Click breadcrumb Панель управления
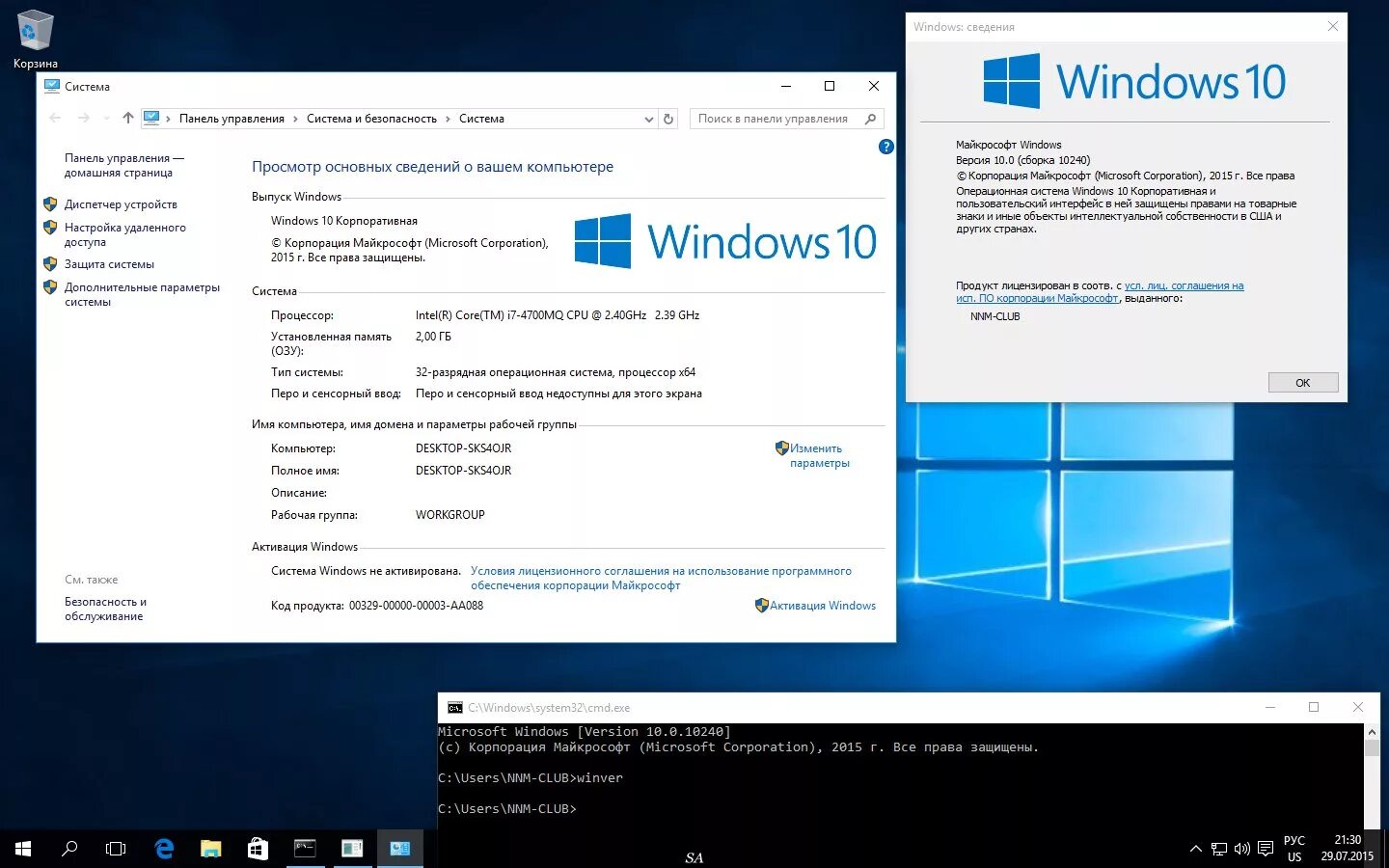Screen dimensions: 1389x868 click(231, 119)
